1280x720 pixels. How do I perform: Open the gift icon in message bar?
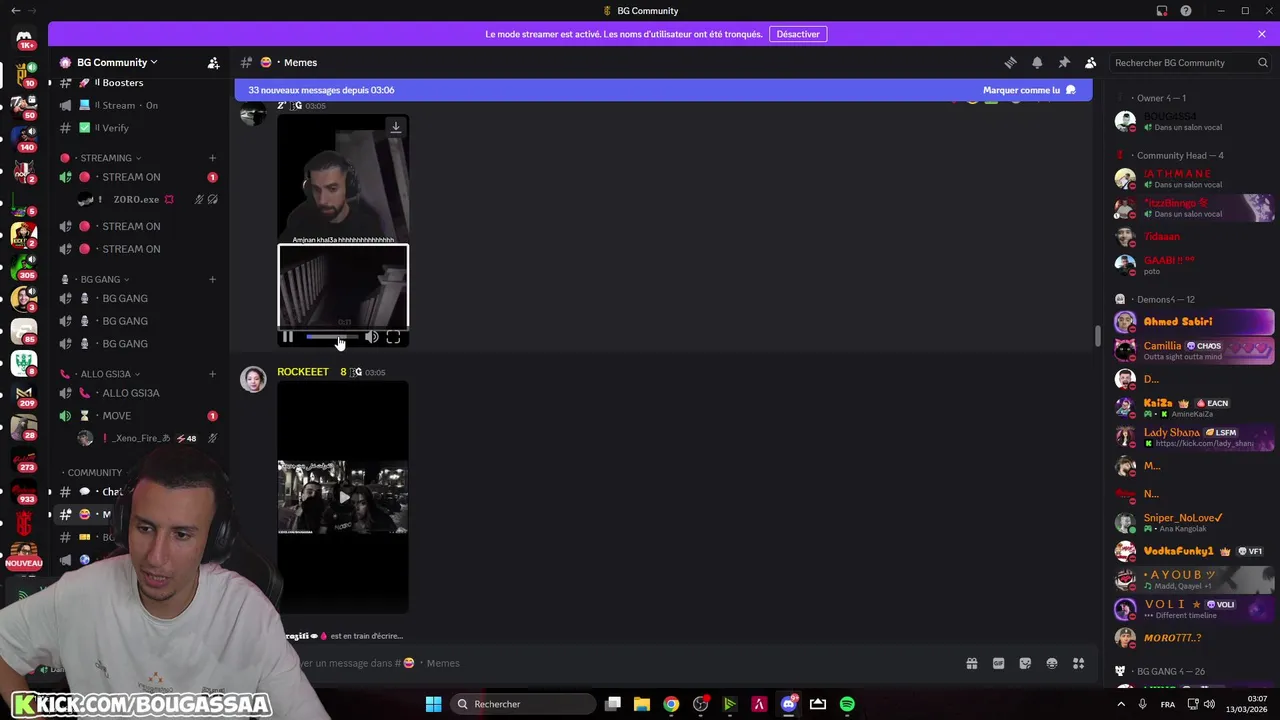[971, 663]
